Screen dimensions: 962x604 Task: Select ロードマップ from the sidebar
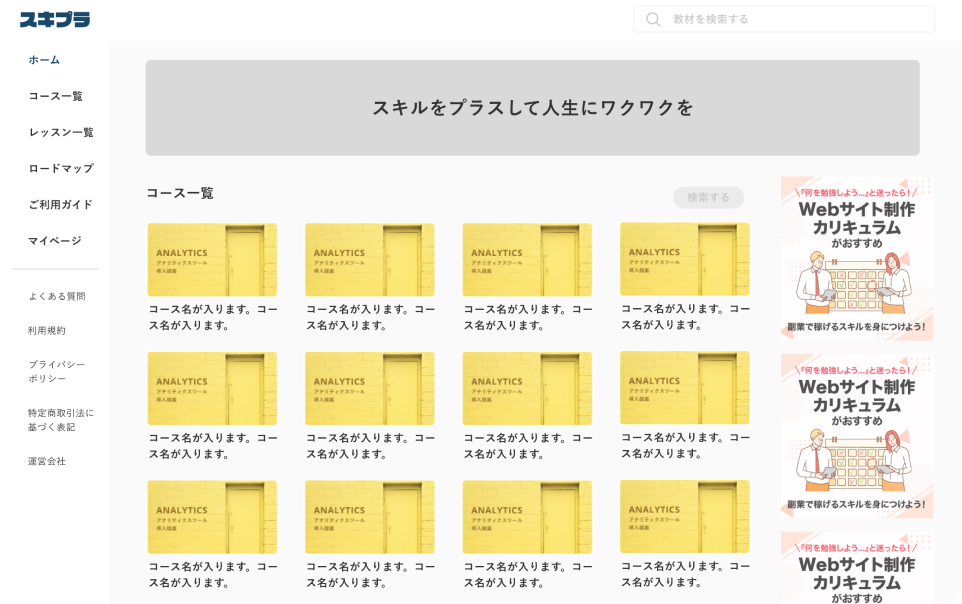(60, 168)
